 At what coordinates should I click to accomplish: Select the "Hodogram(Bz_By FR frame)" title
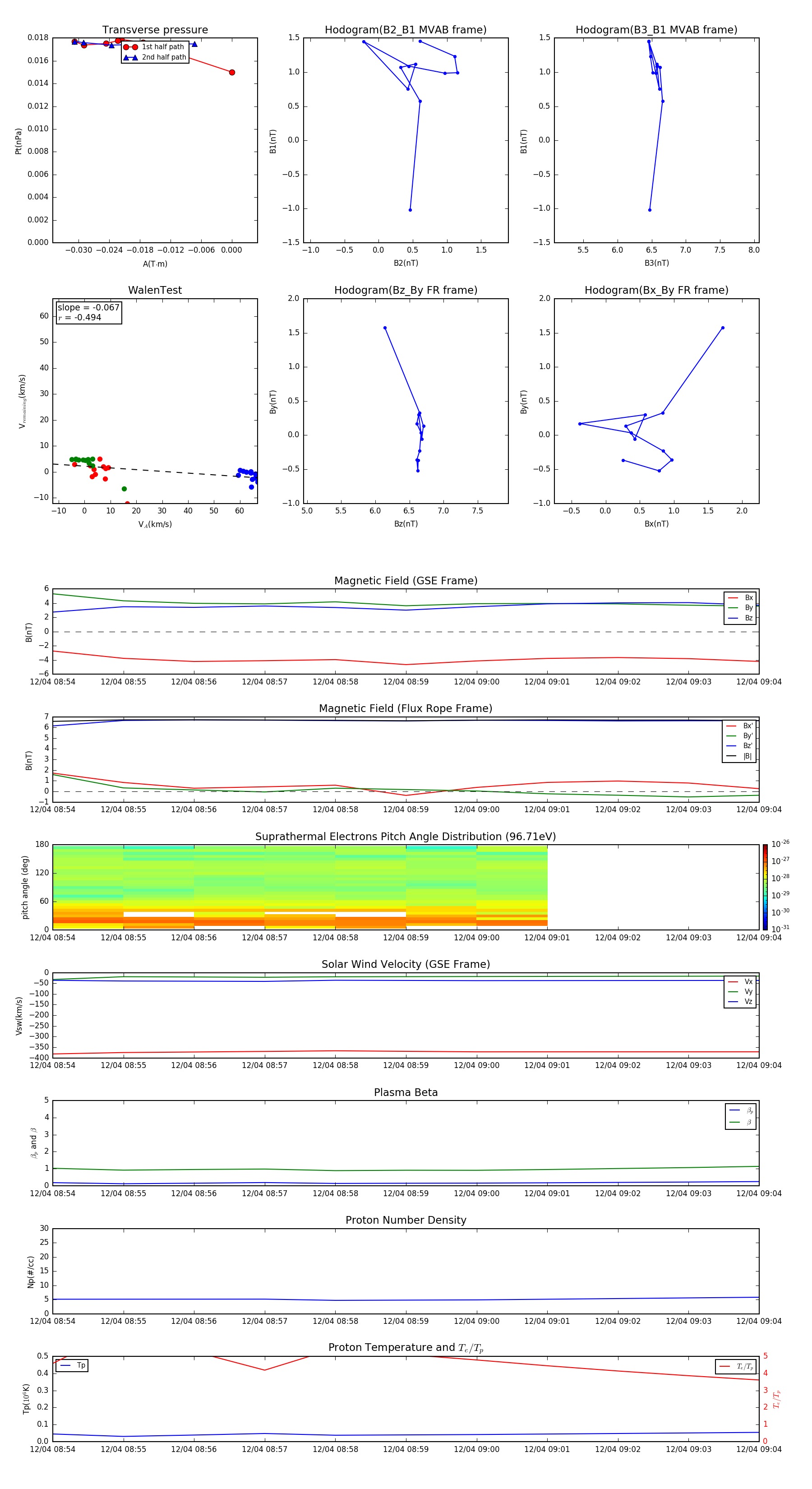click(406, 290)
